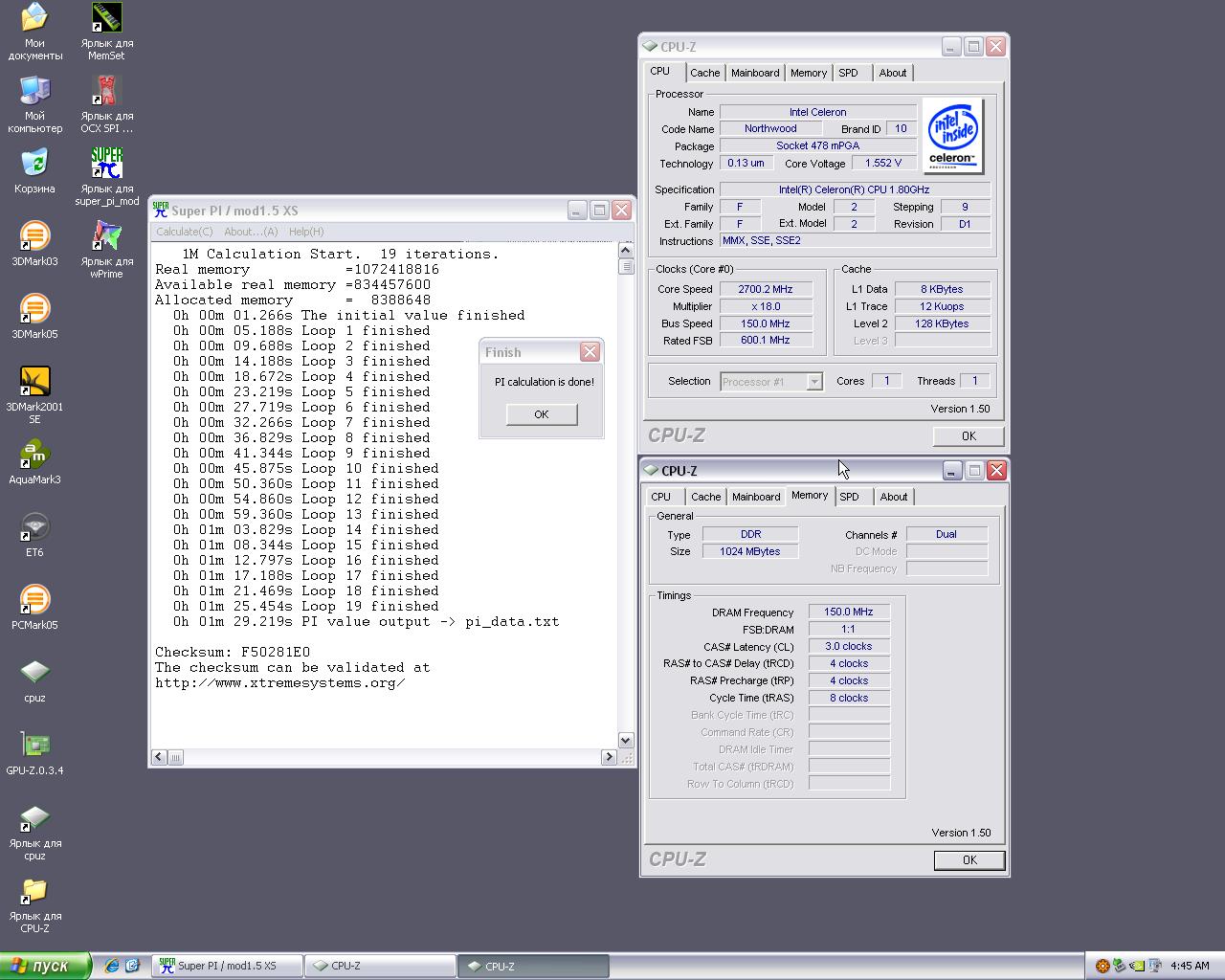Click the DRAM Frequency 150.0 MHz field
The image size is (1225, 980).
(849, 612)
